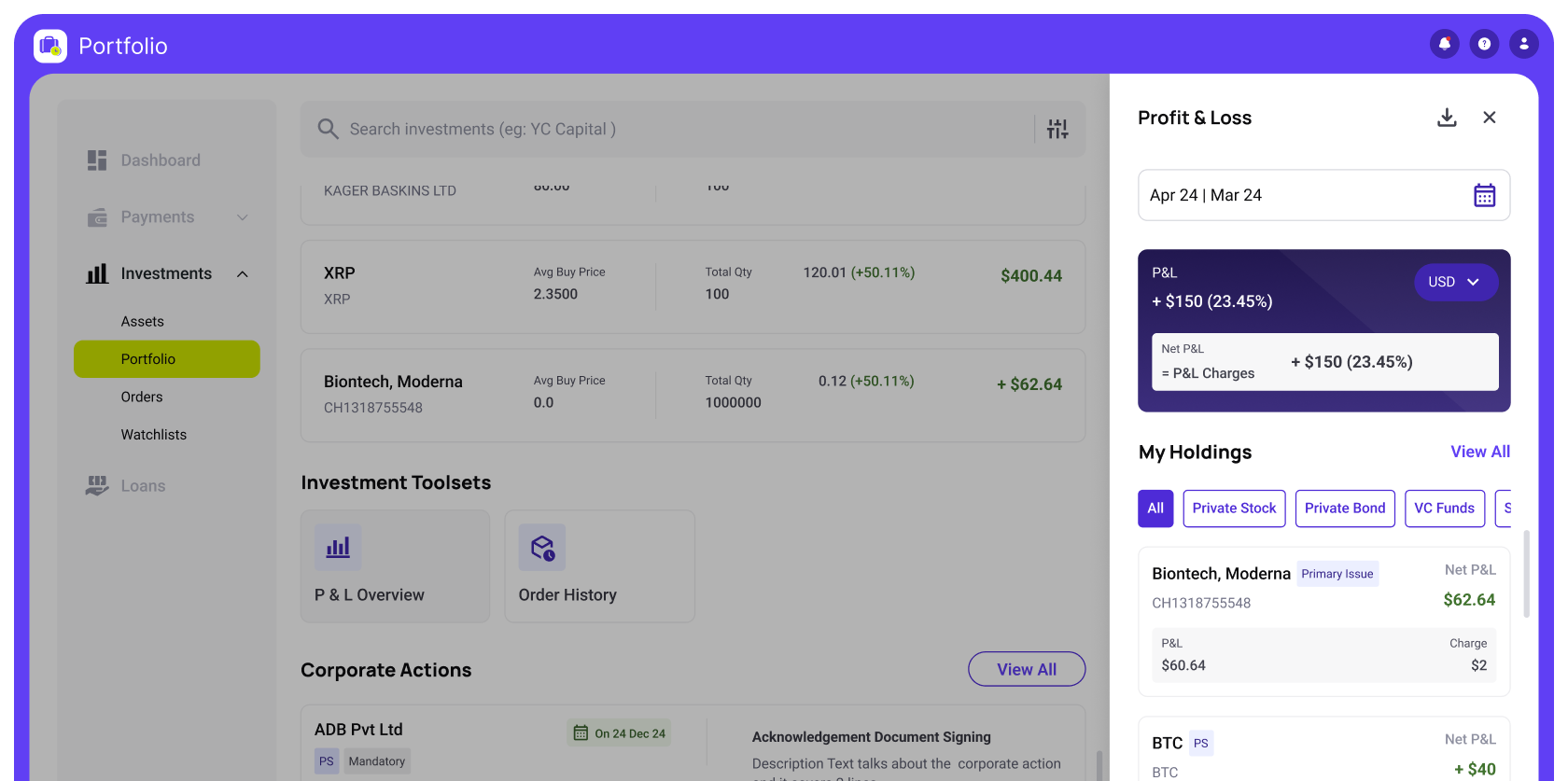This screenshot has height=781, width=1568.
Task: Open the date range calendar icon
Action: pos(1484,195)
